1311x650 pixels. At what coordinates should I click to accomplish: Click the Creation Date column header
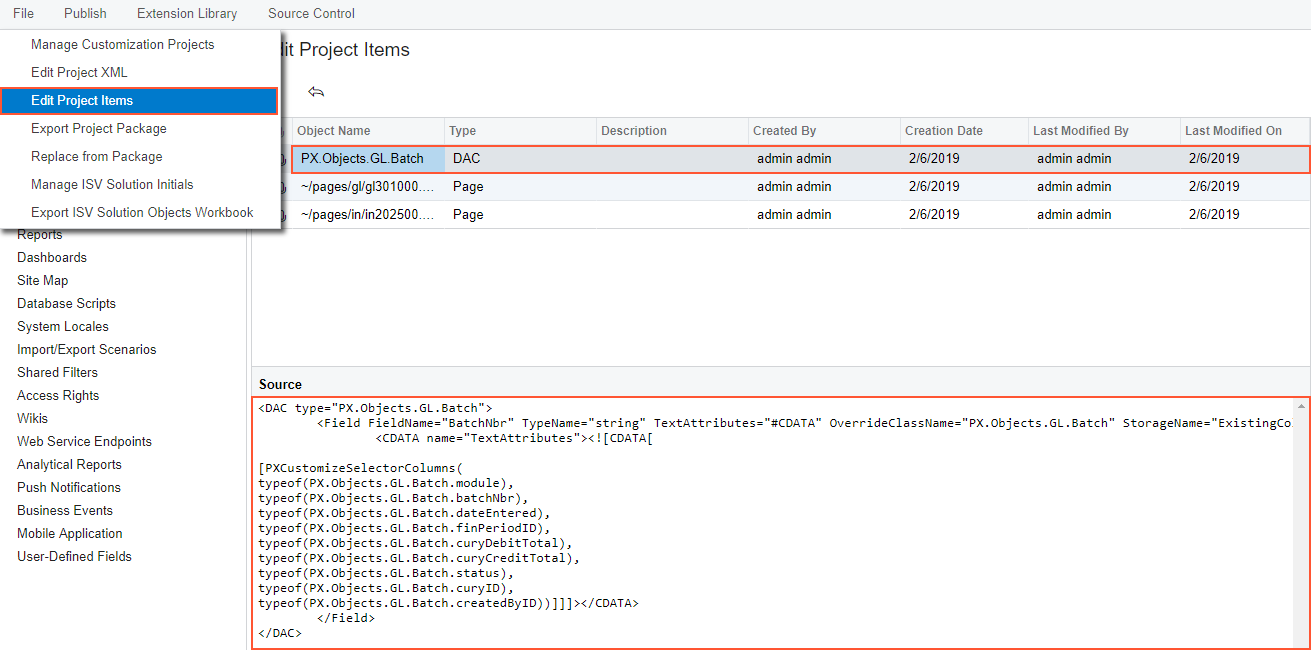(x=943, y=131)
